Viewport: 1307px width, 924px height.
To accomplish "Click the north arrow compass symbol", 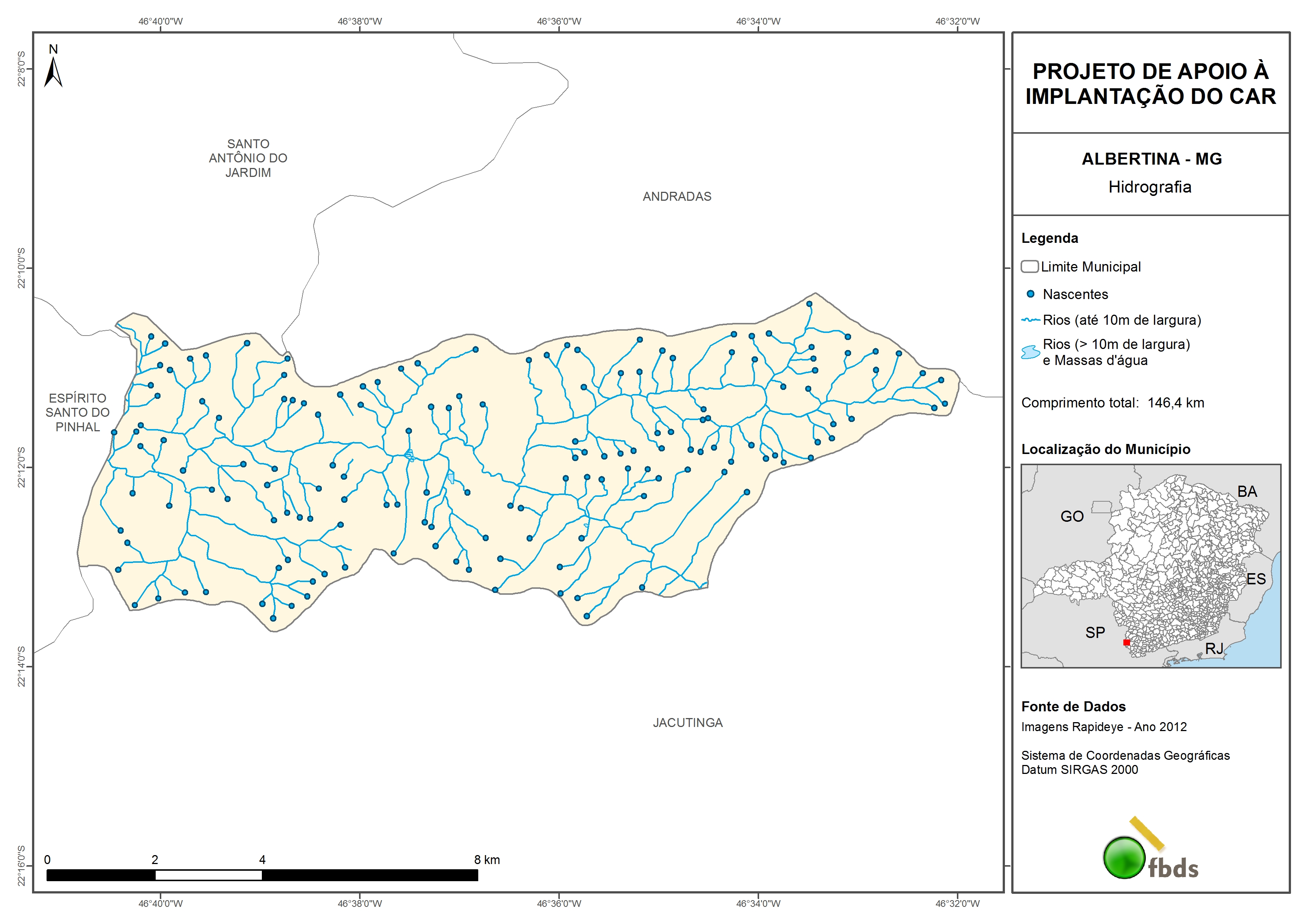I will tap(53, 72).
